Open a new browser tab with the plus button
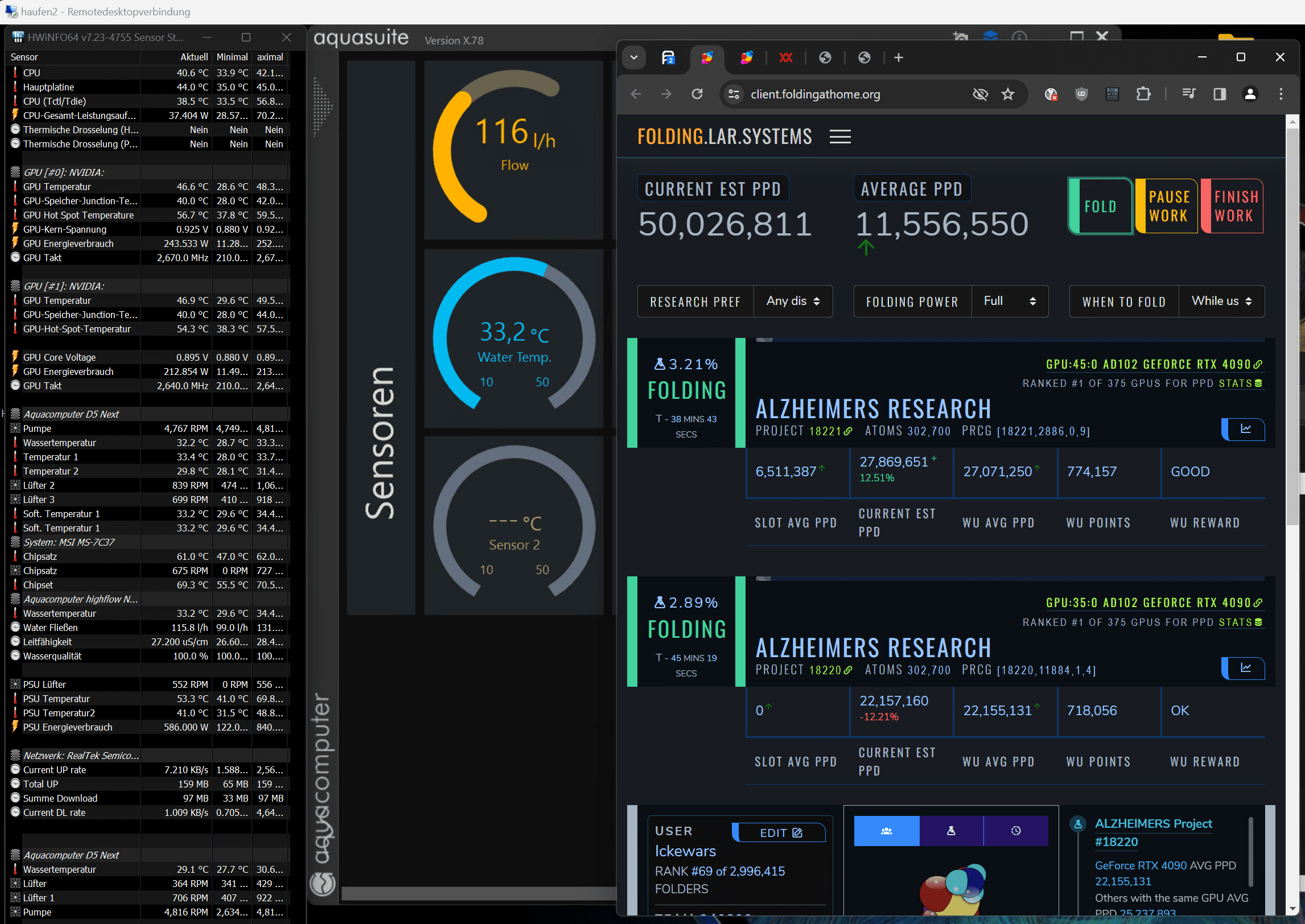This screenshot has width=1305, height=924. coord(899,57)
